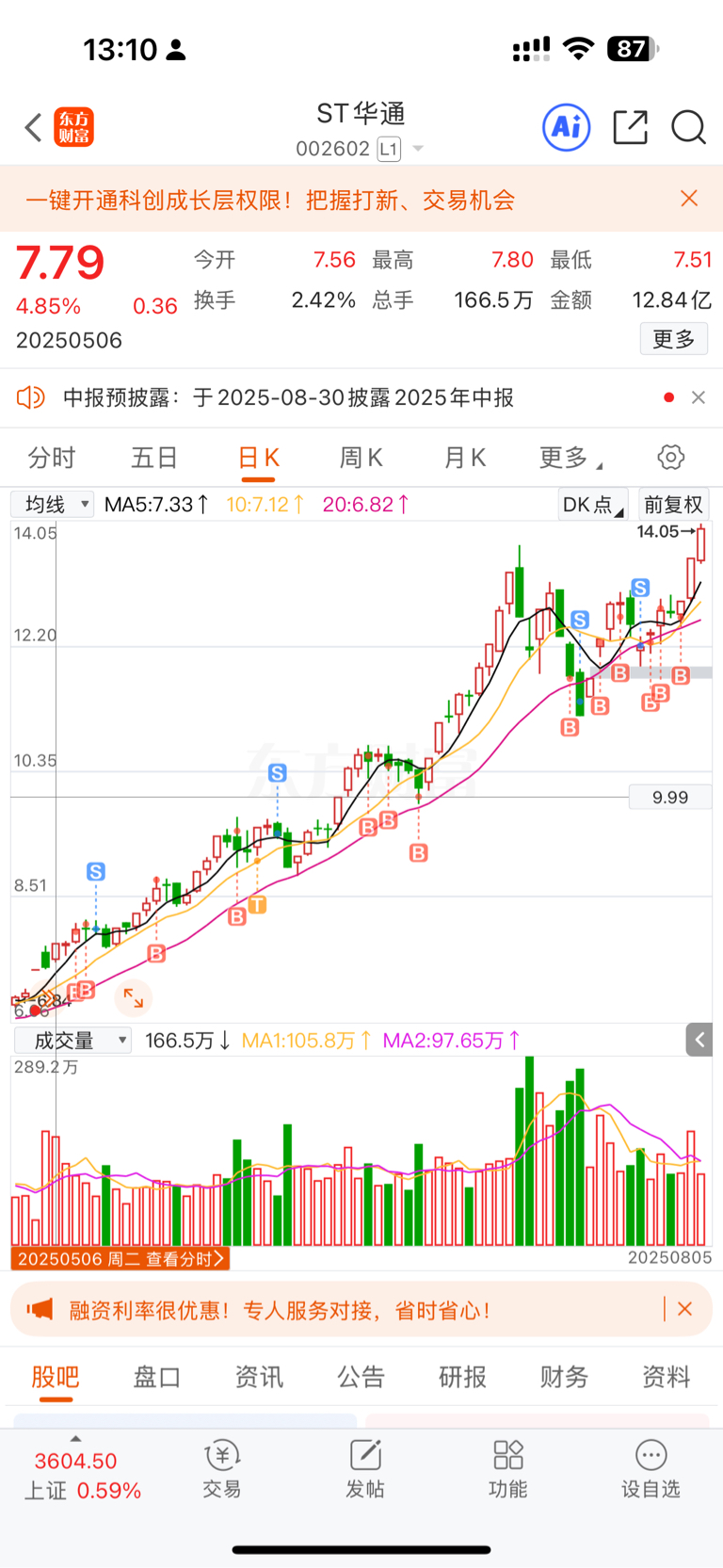Tap the MA20 6.82 value
The width and height of the screenshot is (723, 1568).
pyautogui.click(x=366, y=505)
